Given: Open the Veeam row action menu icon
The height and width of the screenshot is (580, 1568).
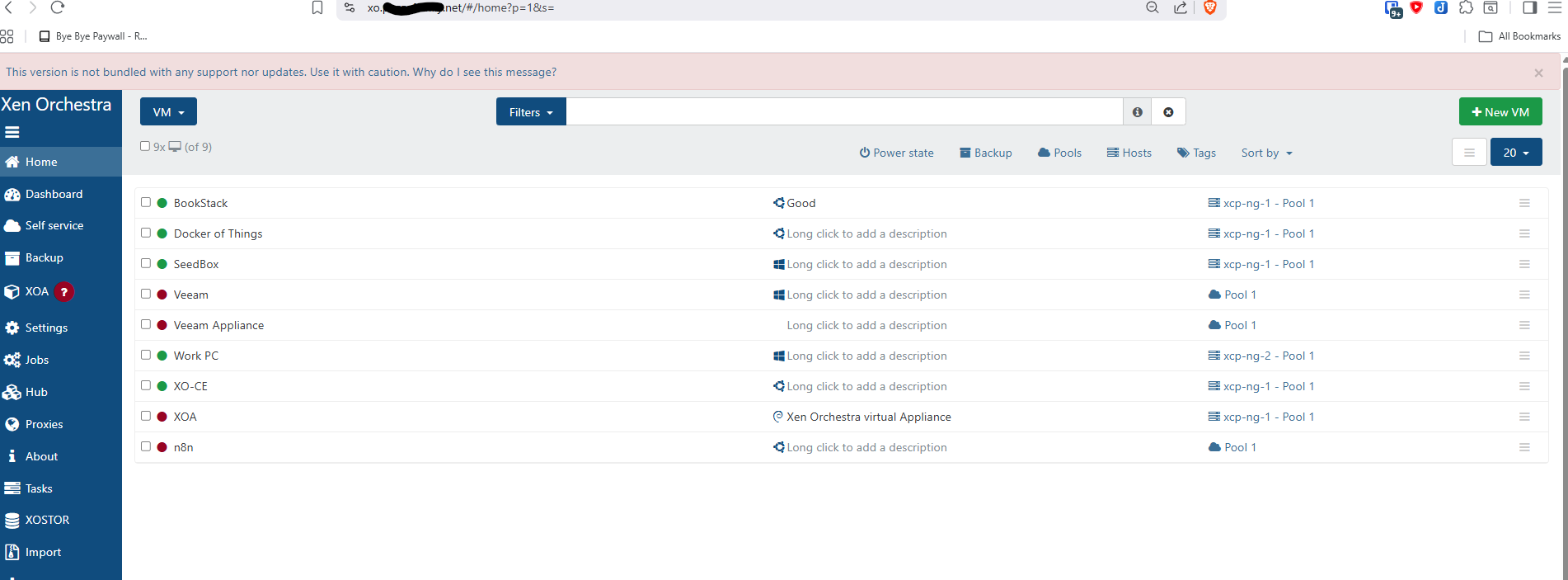Looking at the screenshot, I should click(x=1524, y=295).
